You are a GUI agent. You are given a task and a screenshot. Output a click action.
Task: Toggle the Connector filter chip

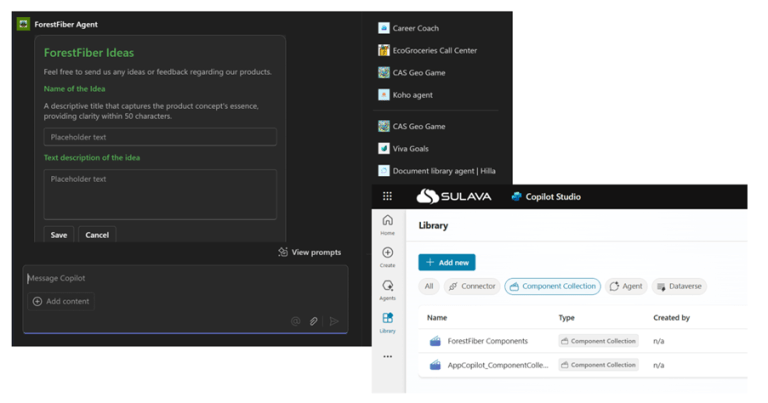[472, 286]
